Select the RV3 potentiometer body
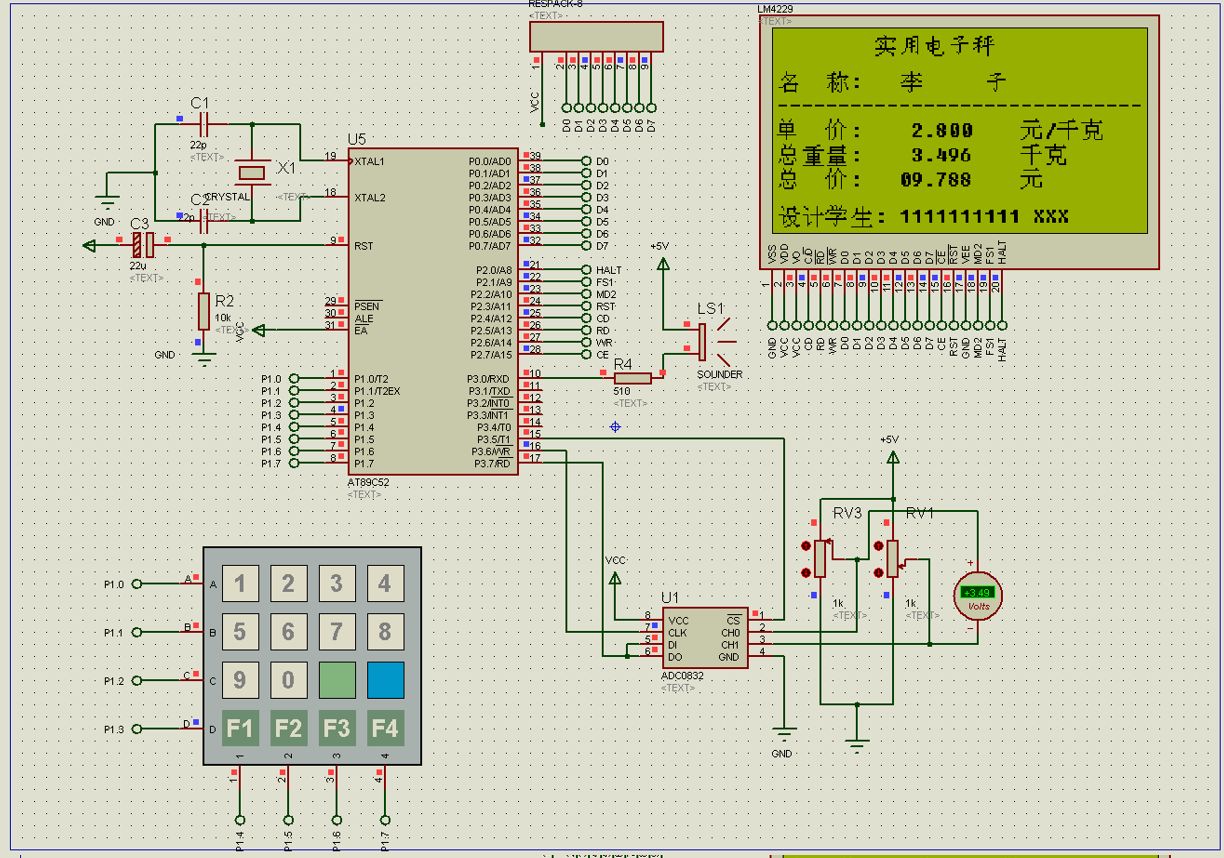 [820, 558]
